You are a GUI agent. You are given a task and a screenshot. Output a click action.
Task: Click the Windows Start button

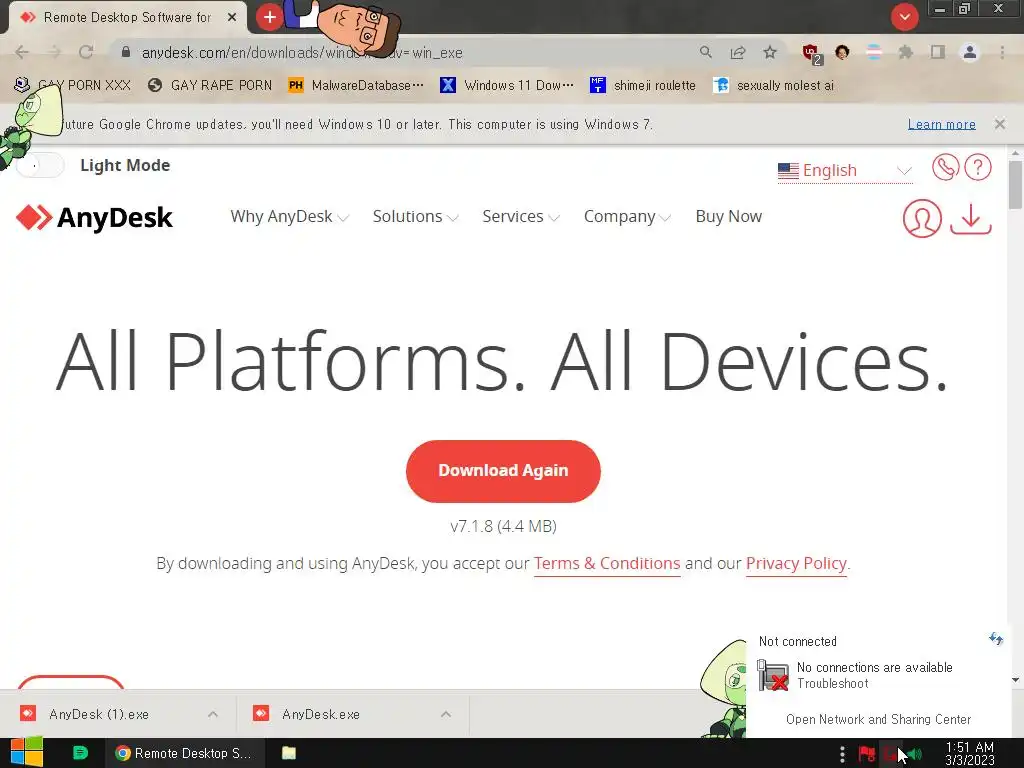pos(27,752)
